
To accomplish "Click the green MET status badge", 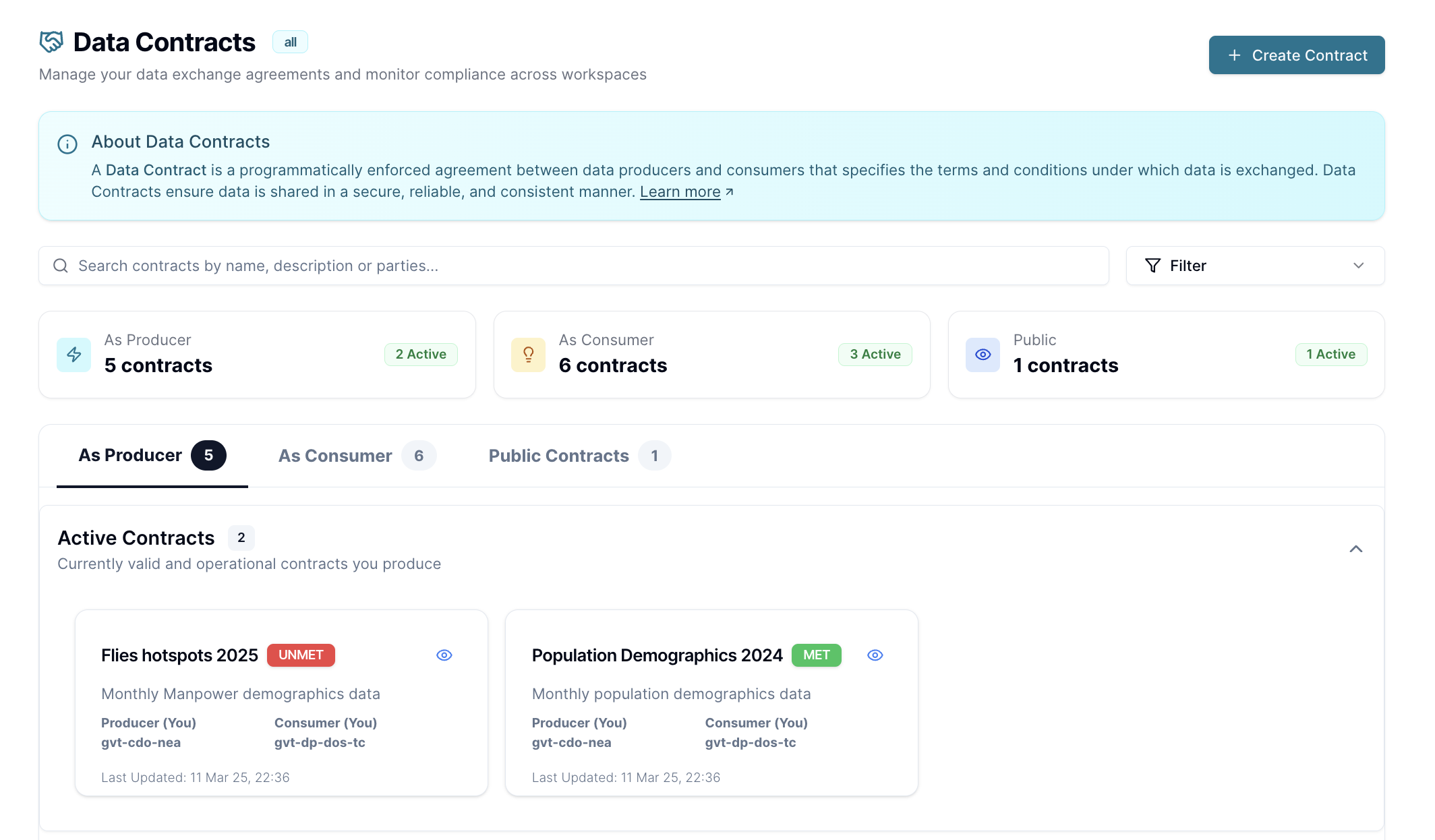I will pyautogui.click(x=816, y=655).
